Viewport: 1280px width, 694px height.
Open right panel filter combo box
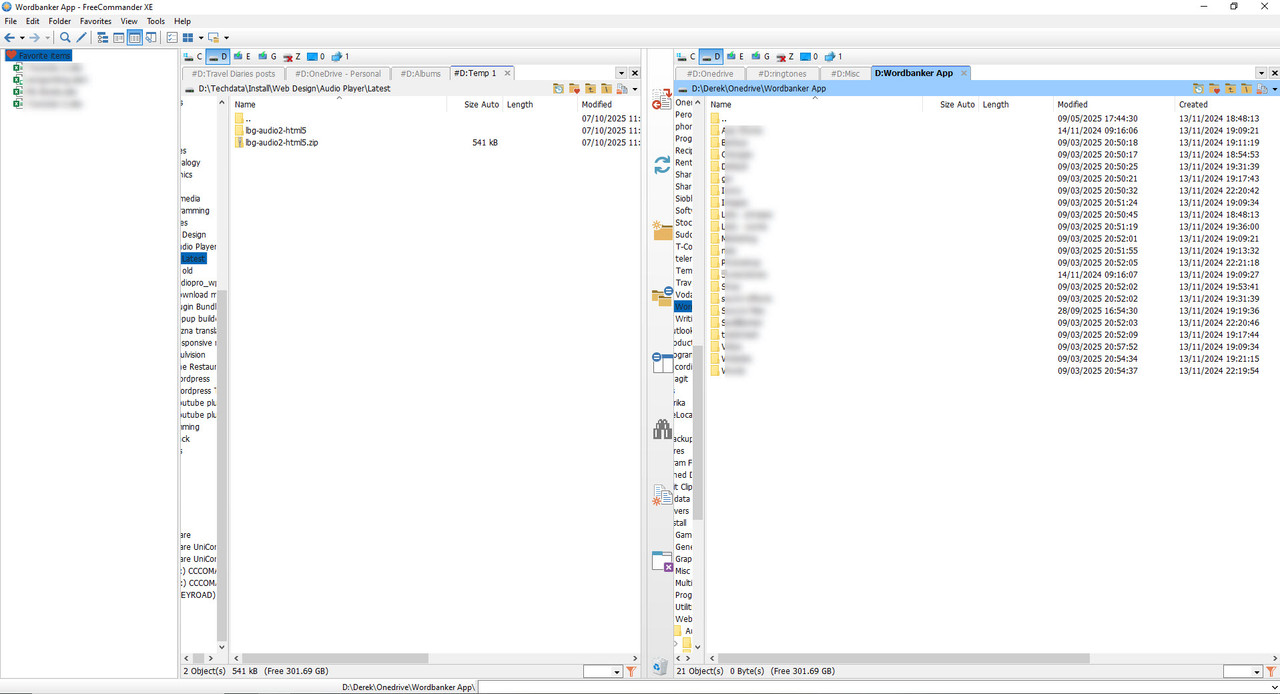[x=1243, y=672]
